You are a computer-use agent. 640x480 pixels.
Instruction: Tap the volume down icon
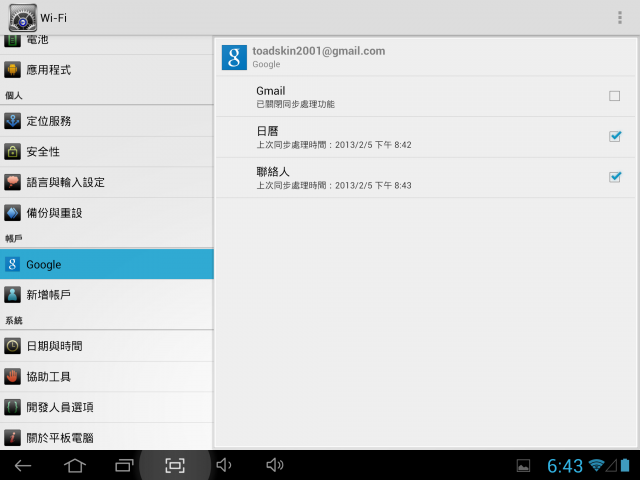tap(224, 465)
